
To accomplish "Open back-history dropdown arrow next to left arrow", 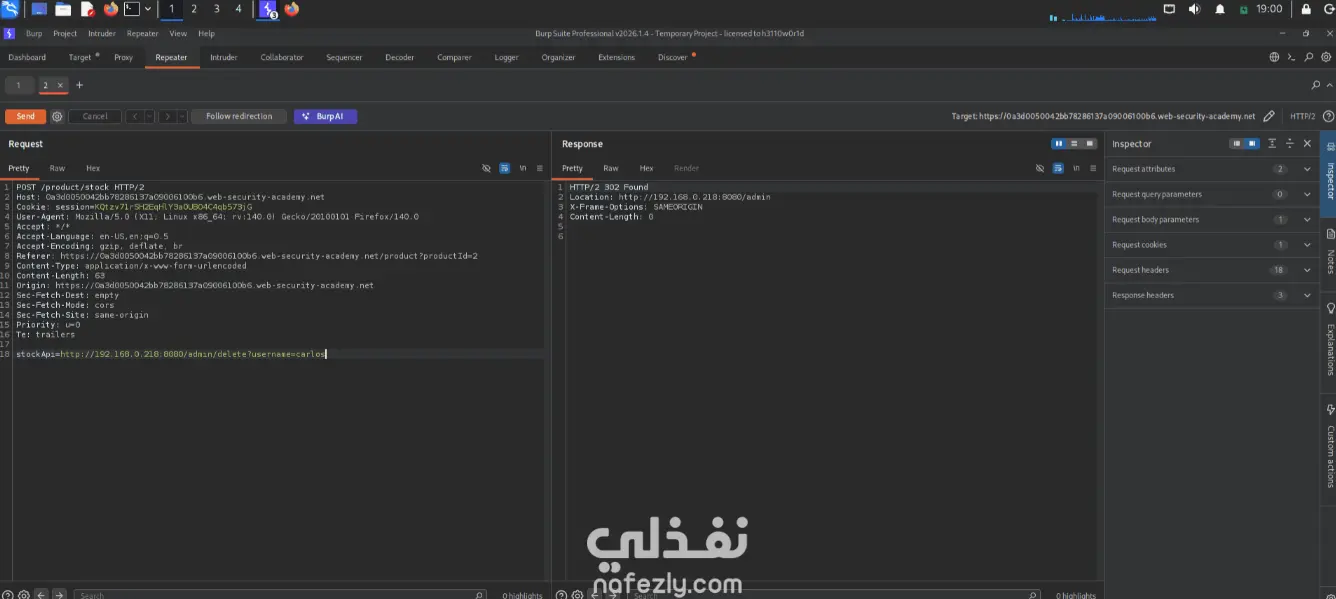I will tap(149, 116).
